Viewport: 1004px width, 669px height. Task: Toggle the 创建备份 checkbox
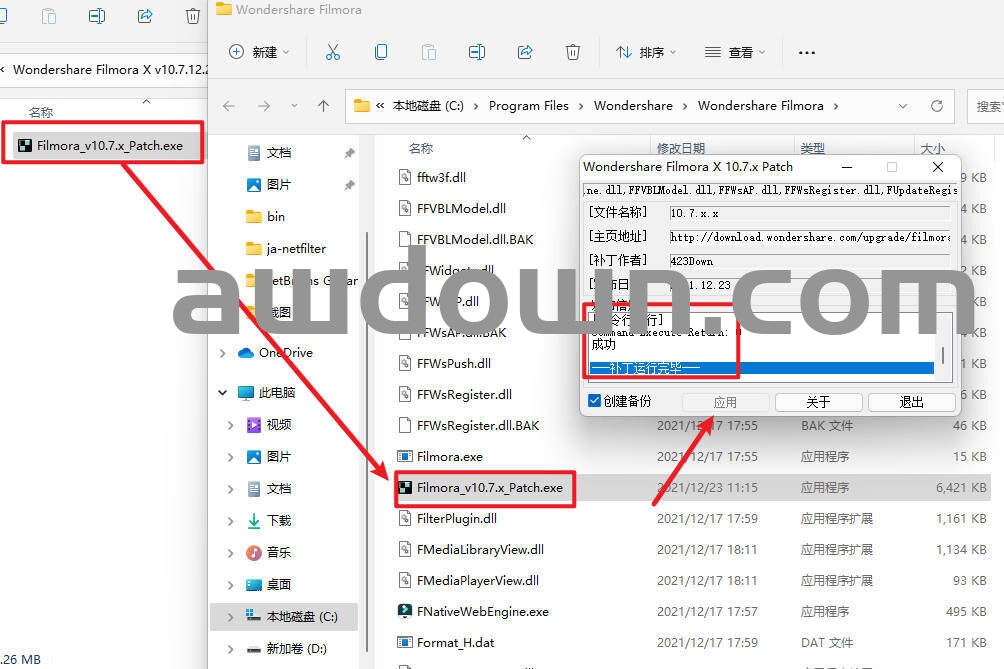point(595,401)
